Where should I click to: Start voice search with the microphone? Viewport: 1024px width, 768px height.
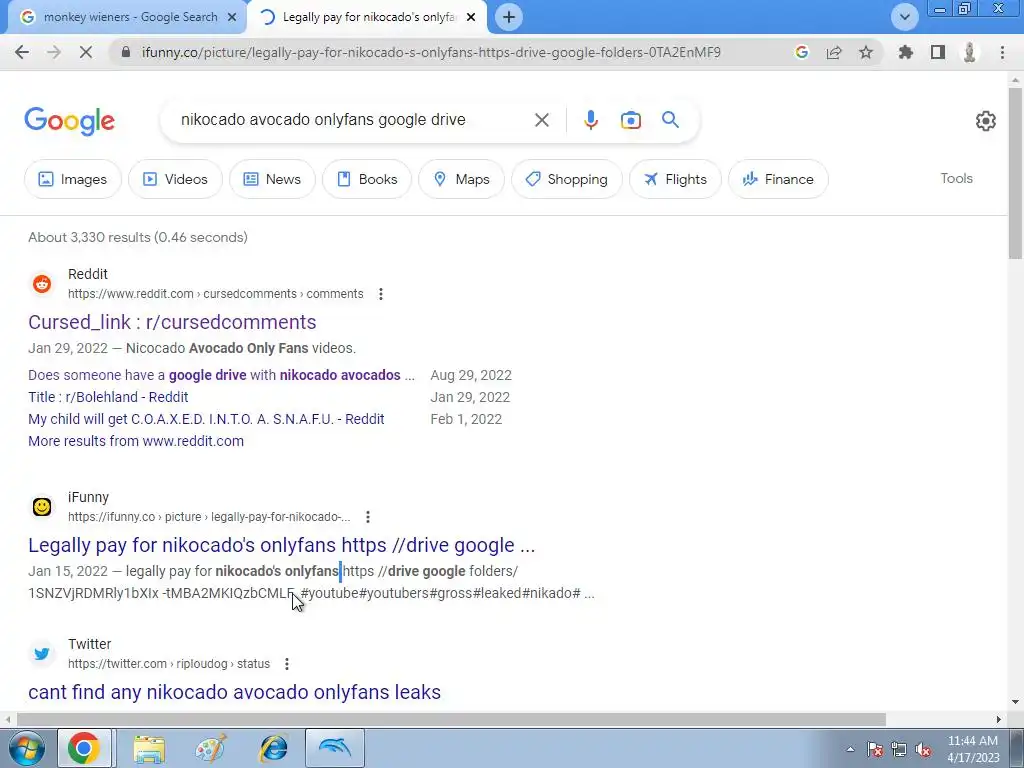[x=590, y=120]
